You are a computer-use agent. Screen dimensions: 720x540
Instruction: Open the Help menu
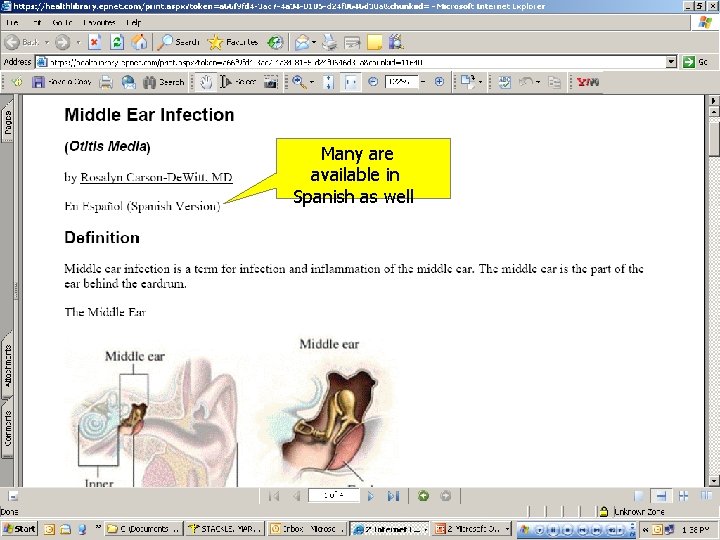pyautogui.click(x=134, y=22)
